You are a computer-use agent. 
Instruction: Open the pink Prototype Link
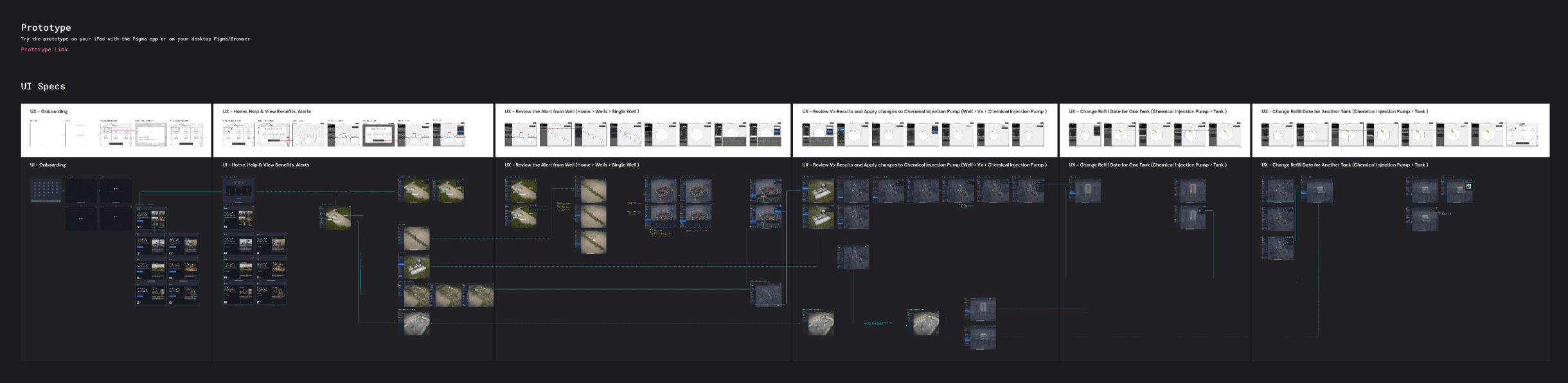point(44,49)
